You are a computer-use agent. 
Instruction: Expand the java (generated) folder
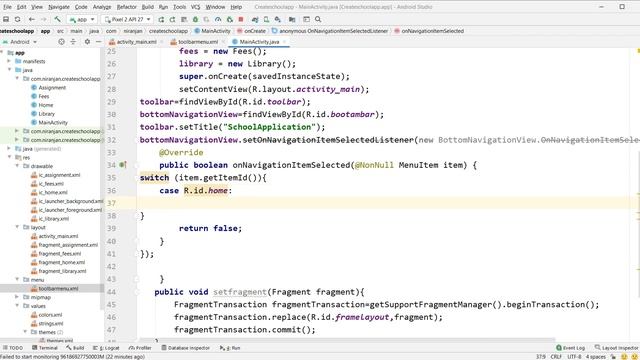[x=9, y=149]
